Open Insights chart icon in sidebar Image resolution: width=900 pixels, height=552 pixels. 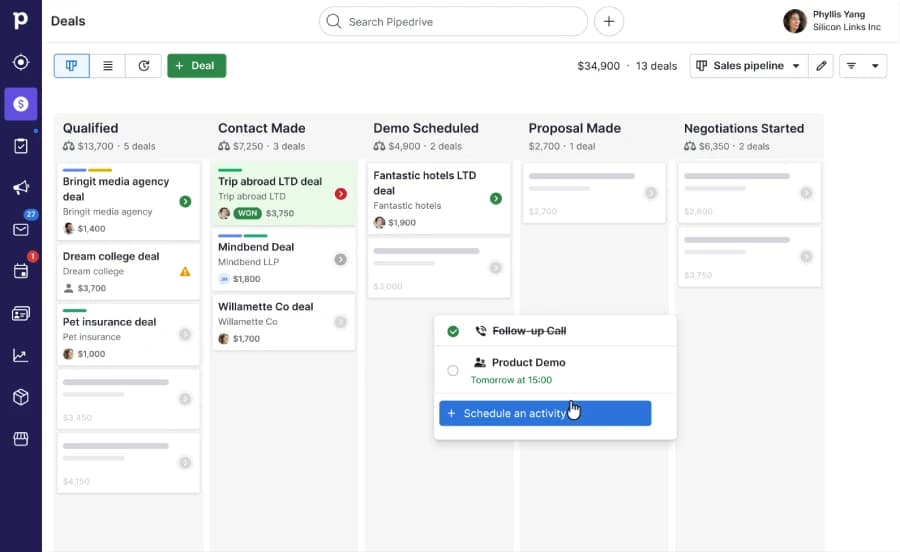21,355
